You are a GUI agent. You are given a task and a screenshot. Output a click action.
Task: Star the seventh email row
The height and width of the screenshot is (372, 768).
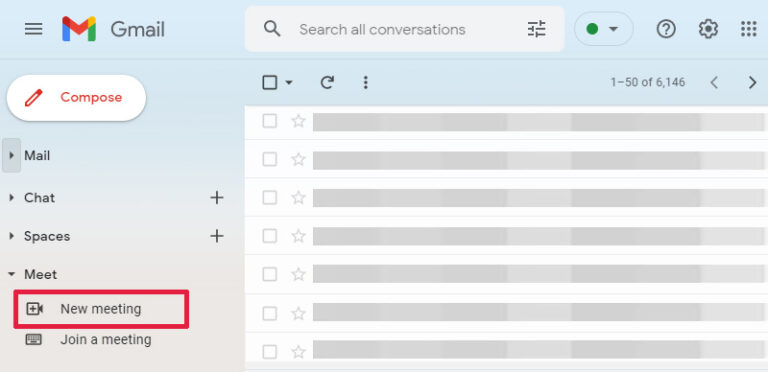pos(298,351)
